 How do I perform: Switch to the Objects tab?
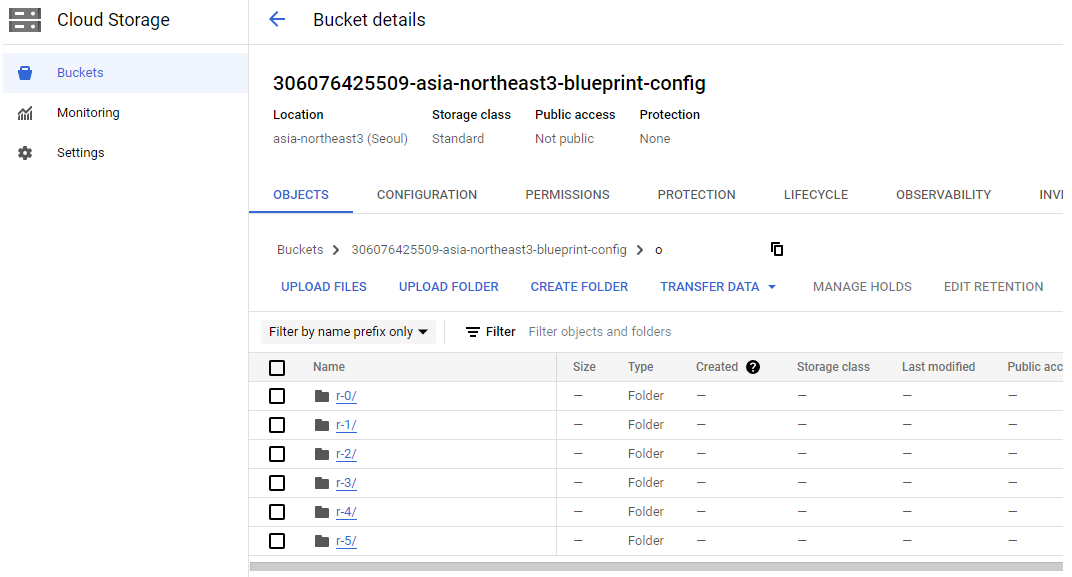(301, 195)
